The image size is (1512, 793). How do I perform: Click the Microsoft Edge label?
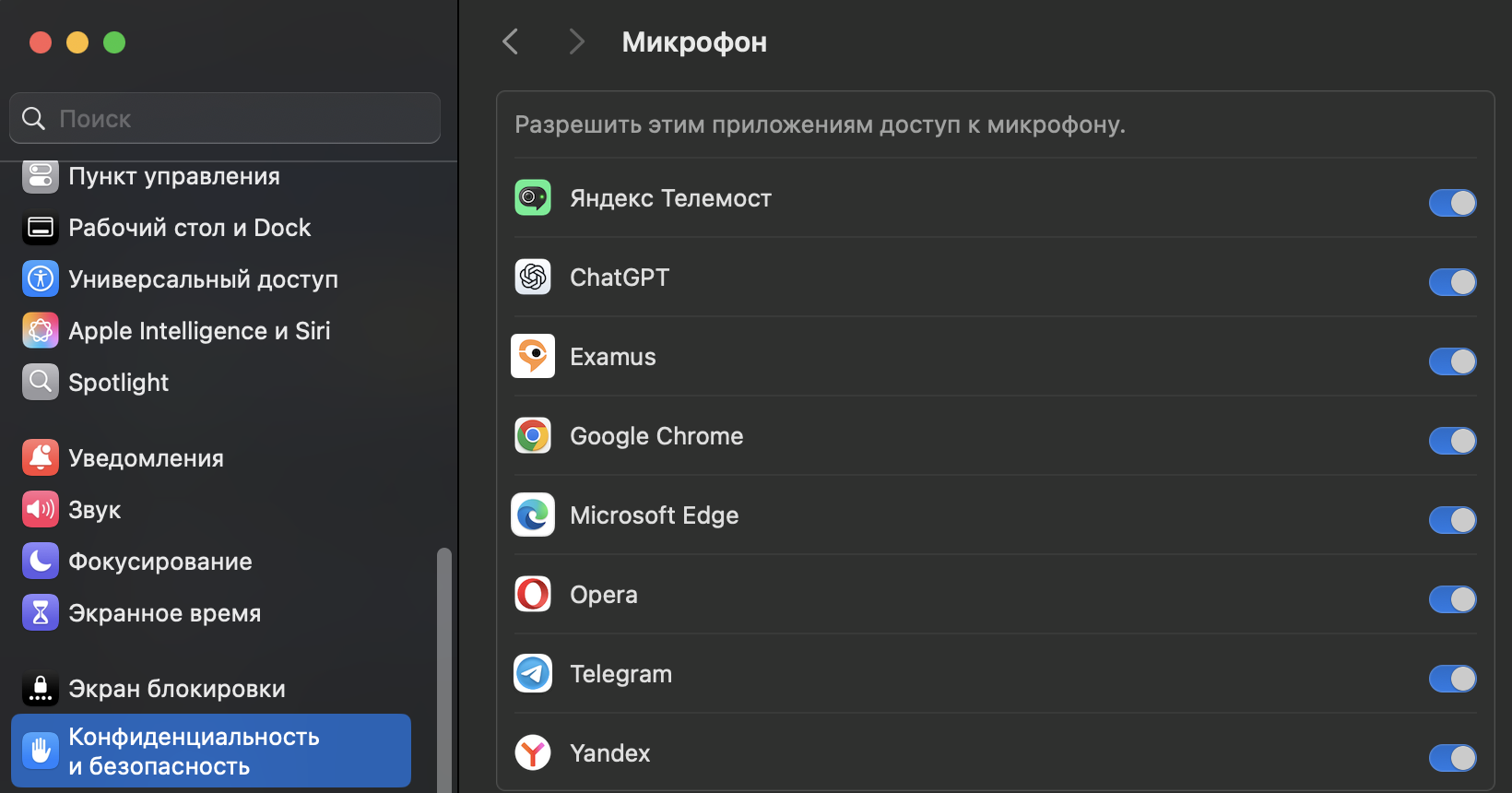(655, 515)
